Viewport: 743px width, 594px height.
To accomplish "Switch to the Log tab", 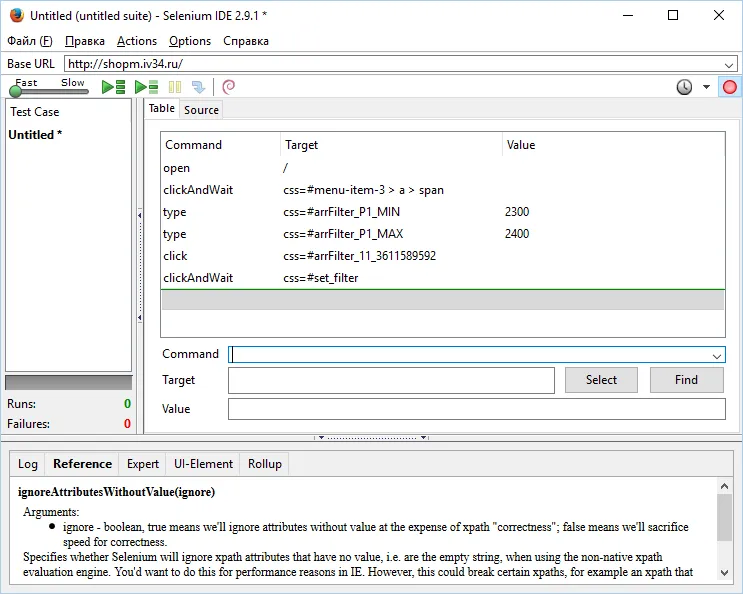I will [x=27, y=464].
